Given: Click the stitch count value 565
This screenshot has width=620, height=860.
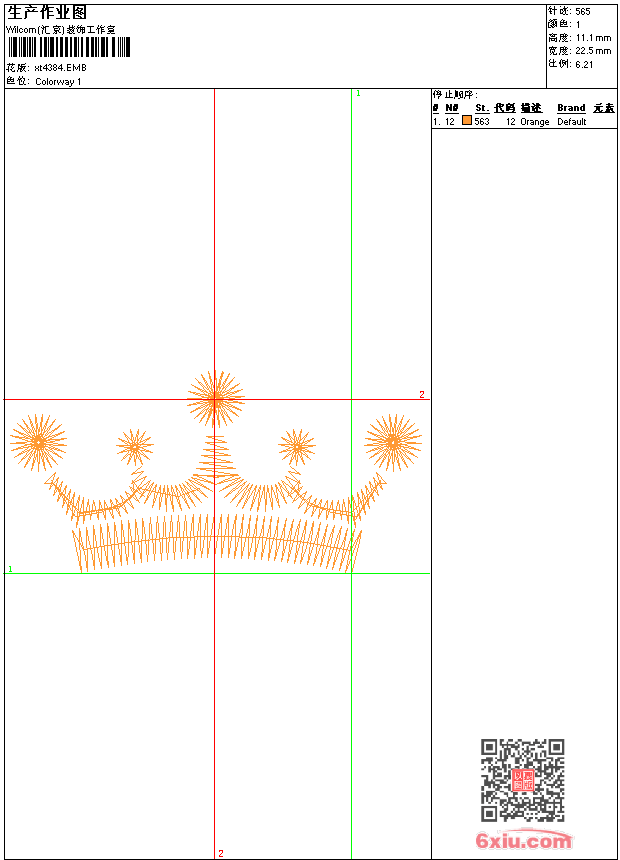Looking at the screenshot, I should (583, 12).
